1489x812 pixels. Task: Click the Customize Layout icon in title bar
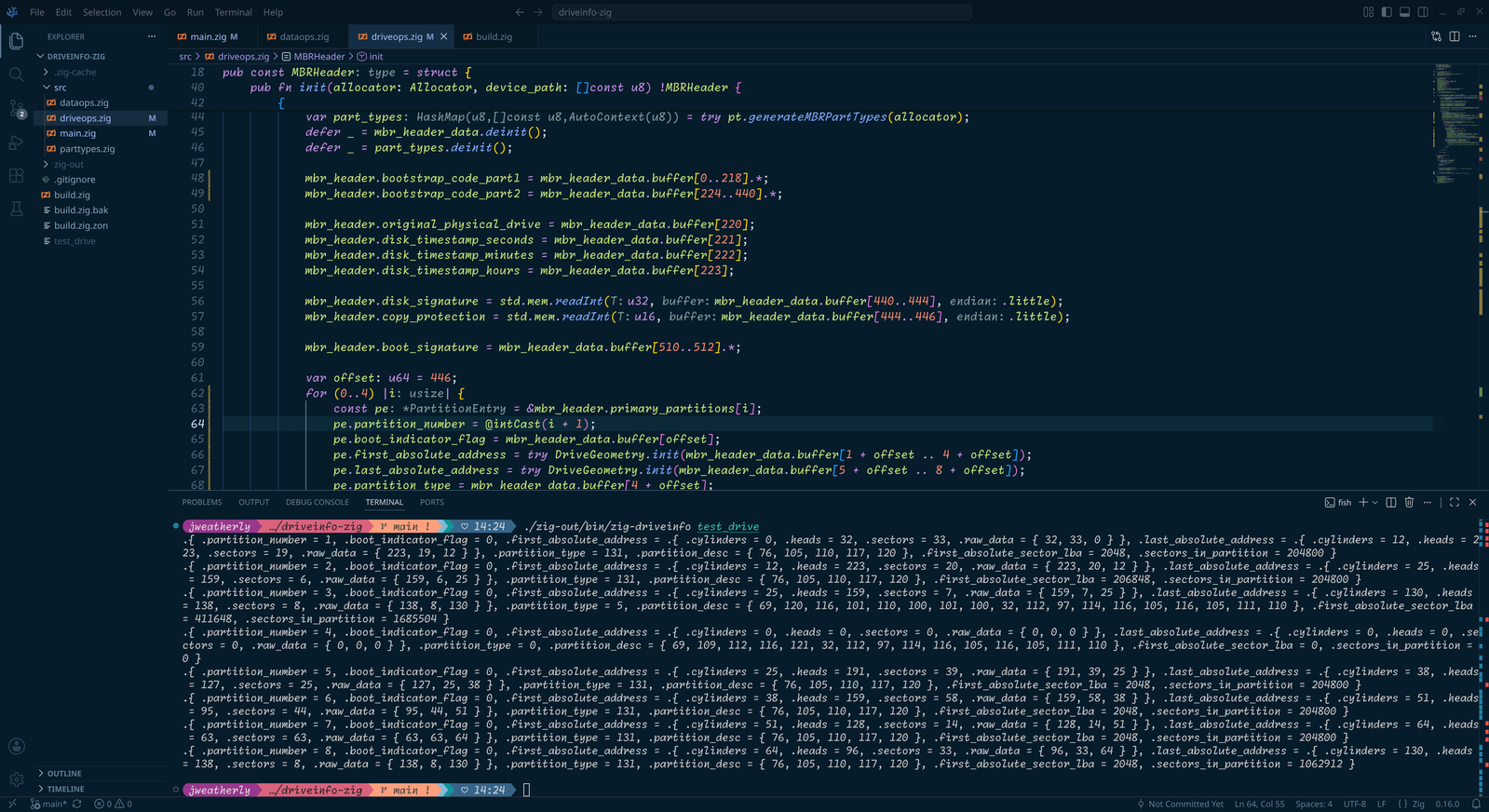tap(1368, 12)
